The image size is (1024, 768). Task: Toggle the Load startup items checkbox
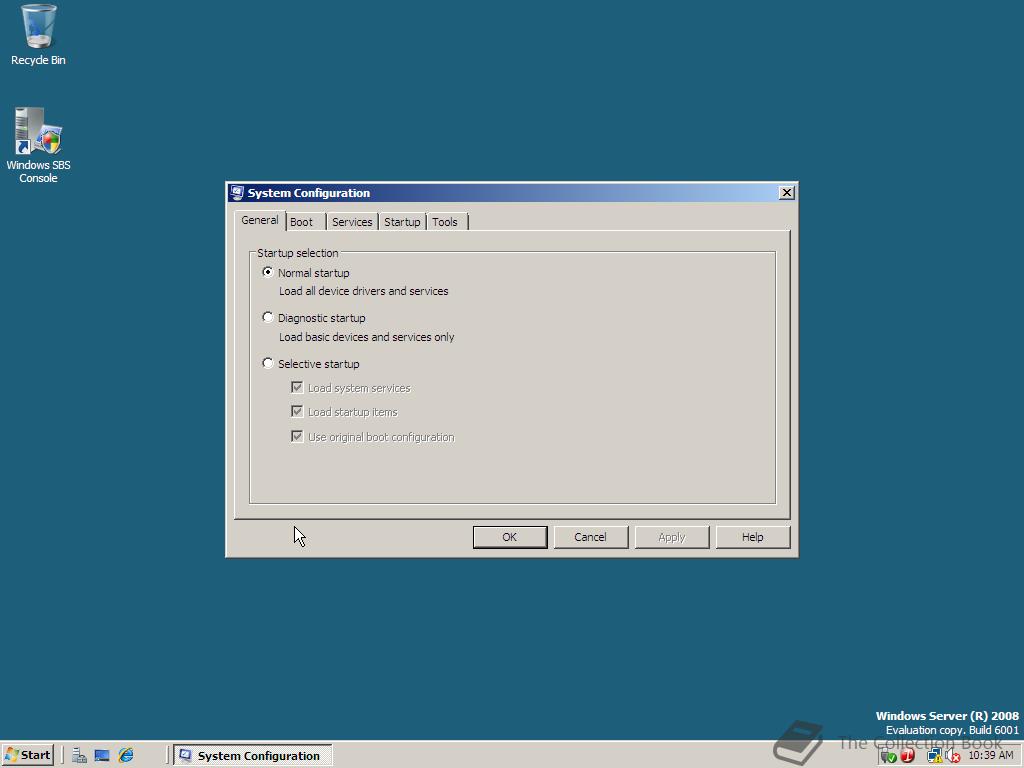(297, 411)
